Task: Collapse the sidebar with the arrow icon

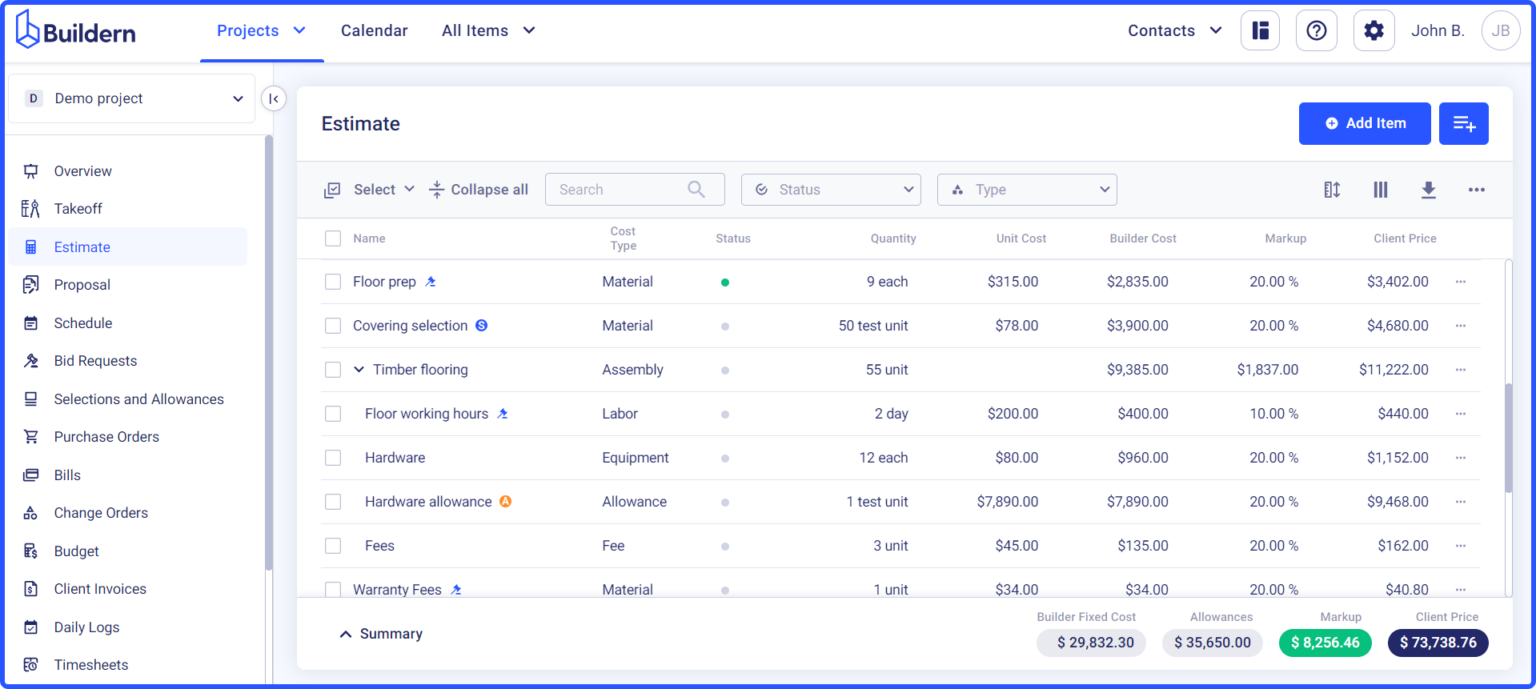Action: coord(273,98)
